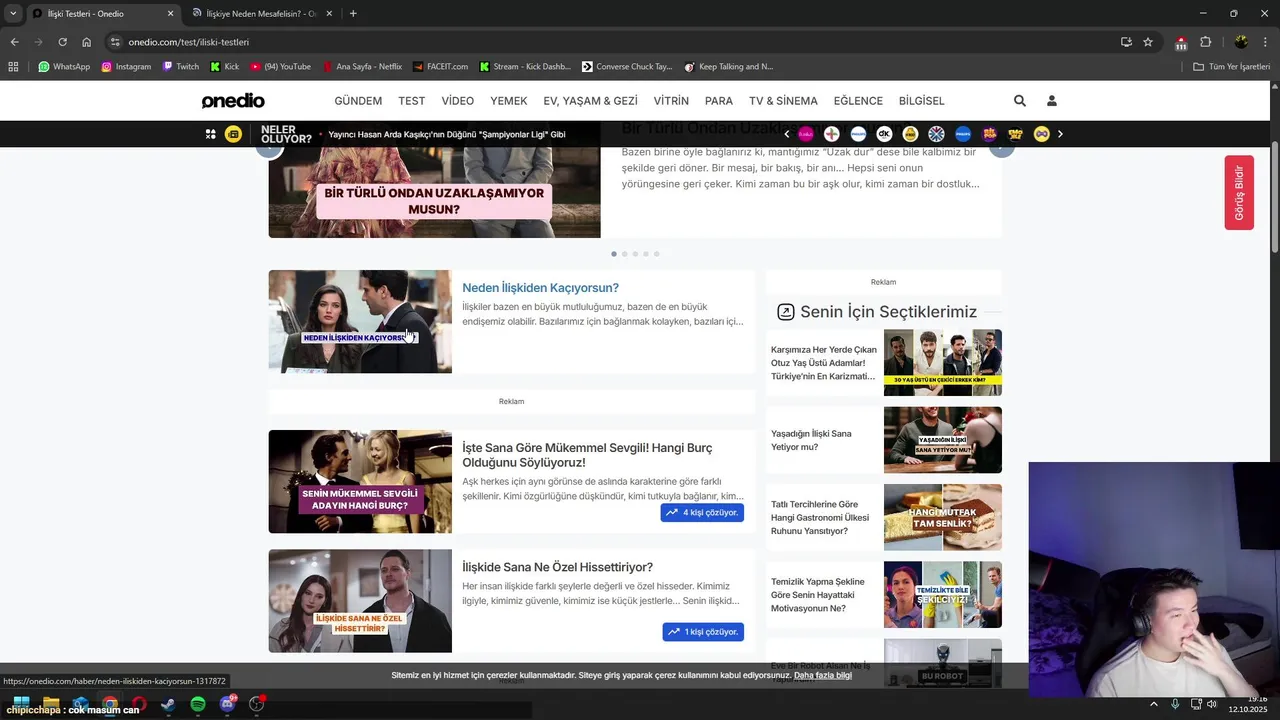Click the page vertical scrollbar thumb
This screenshot has width=1280, height=720.
[1275, 196]
